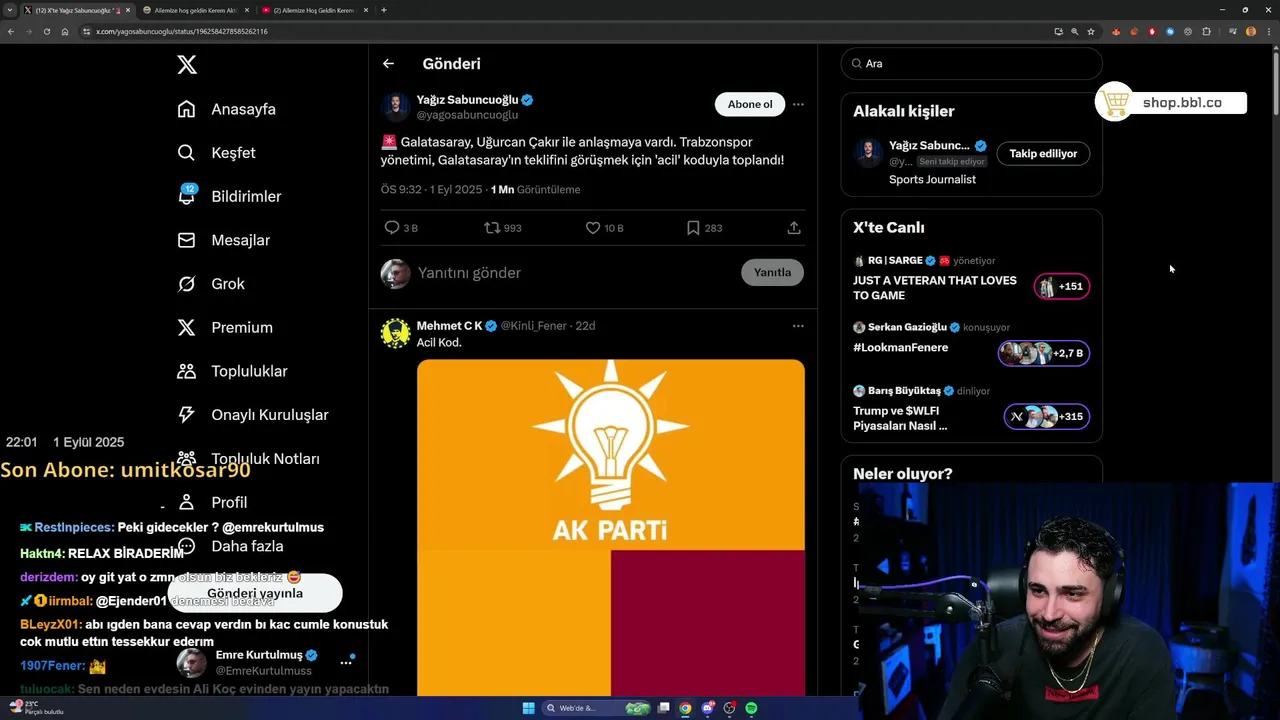The height and width of the screenshot is (720, 1280).
Task: Click the Yanıtla reply button
Action: (x=772, y=272)
